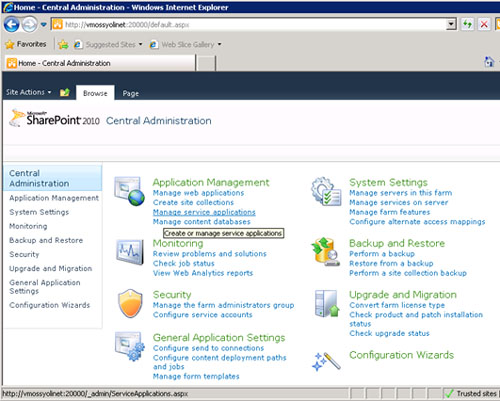Screen dimensions: 500x401
Task: Open Backup and Restore in sidebar
Action: pos(46,240)
